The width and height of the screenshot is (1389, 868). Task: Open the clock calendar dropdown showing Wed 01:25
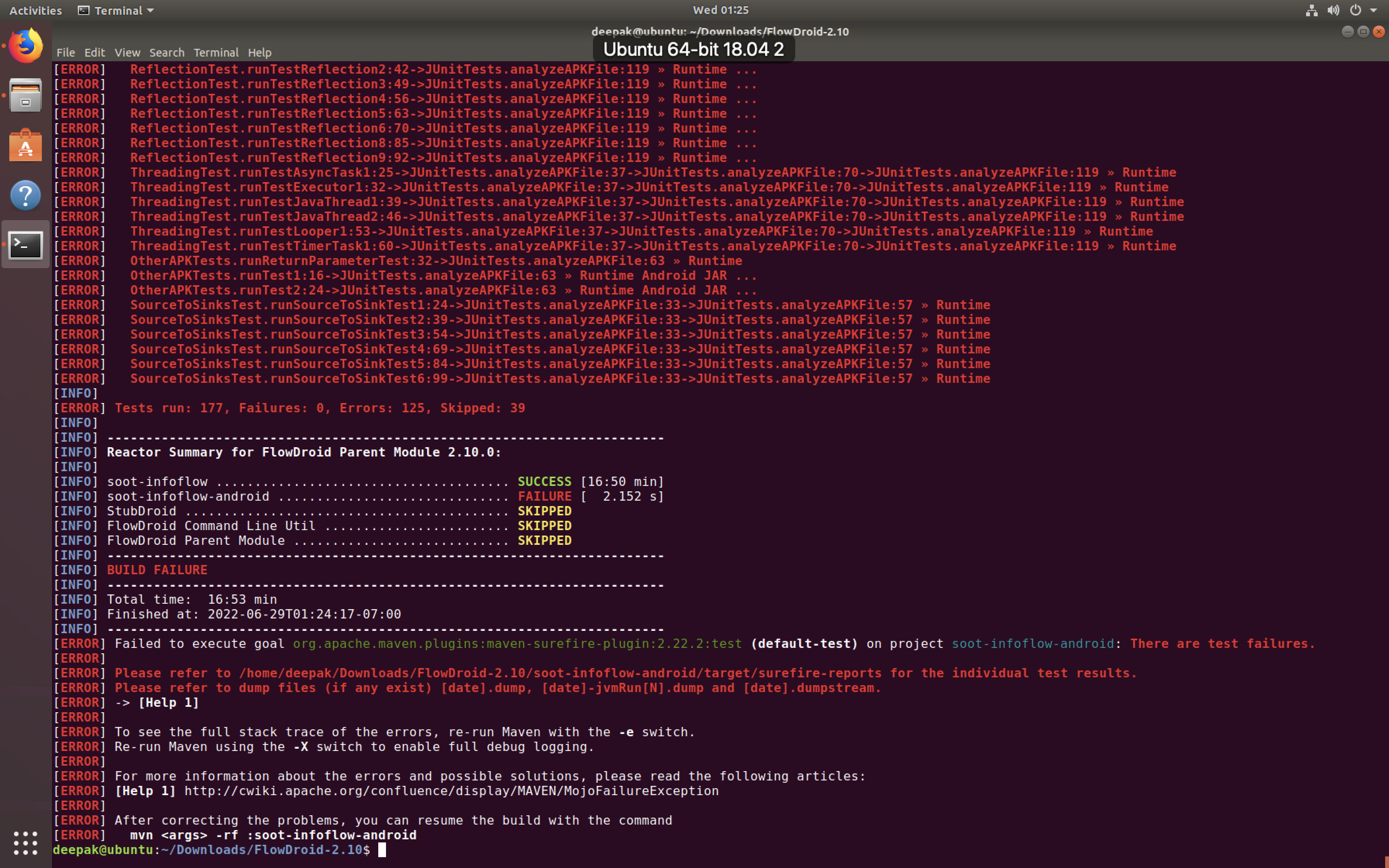(x=721, y=10)
